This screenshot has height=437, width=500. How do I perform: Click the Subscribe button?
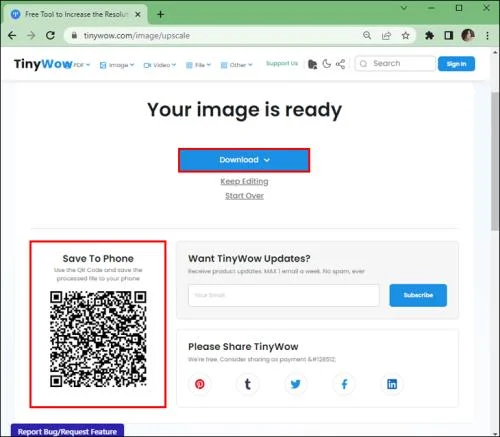point(418,295)
